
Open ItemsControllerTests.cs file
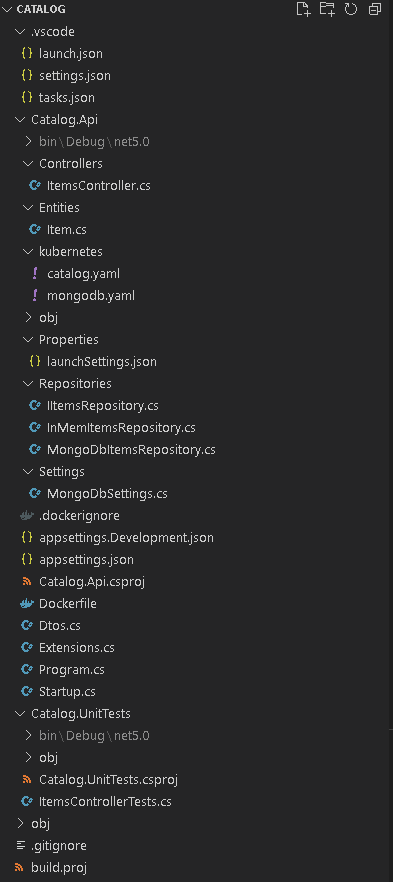point(105,802)
